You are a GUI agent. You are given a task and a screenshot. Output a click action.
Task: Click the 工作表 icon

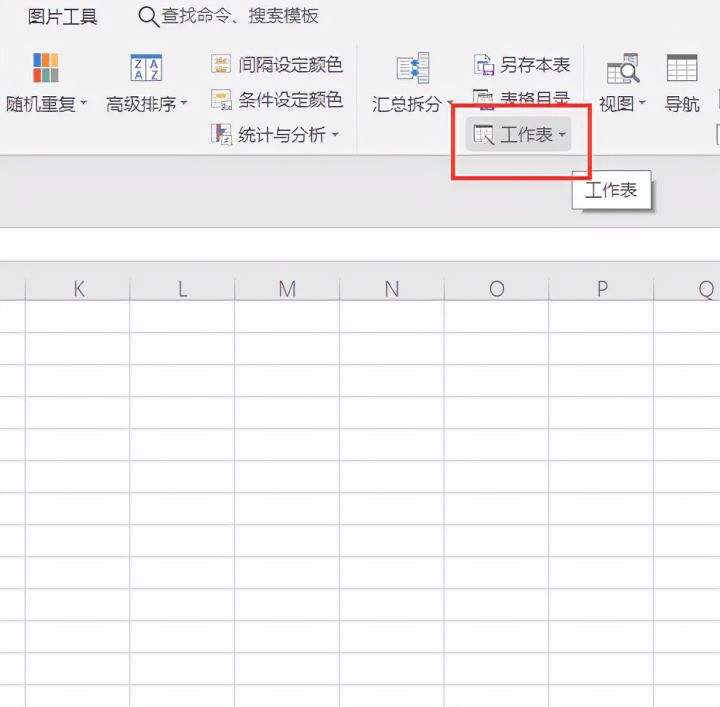pyautogui.click(x=484, y=135)
